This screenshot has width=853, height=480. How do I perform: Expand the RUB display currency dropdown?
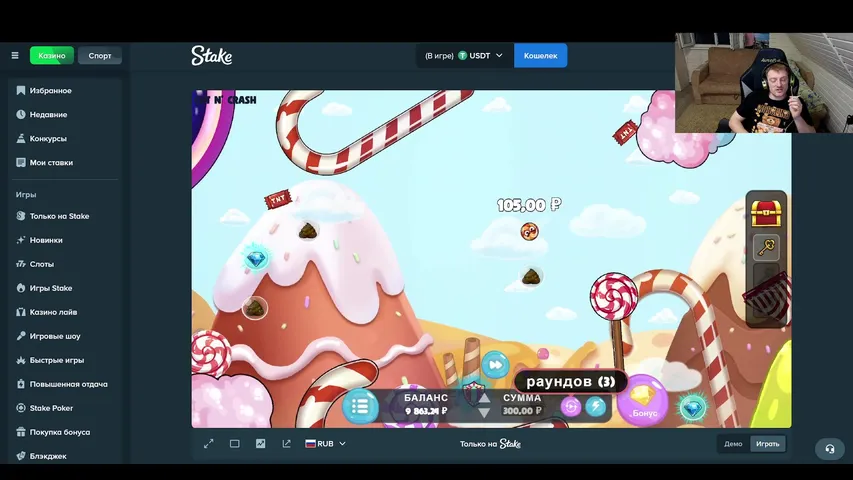[326, 444]
